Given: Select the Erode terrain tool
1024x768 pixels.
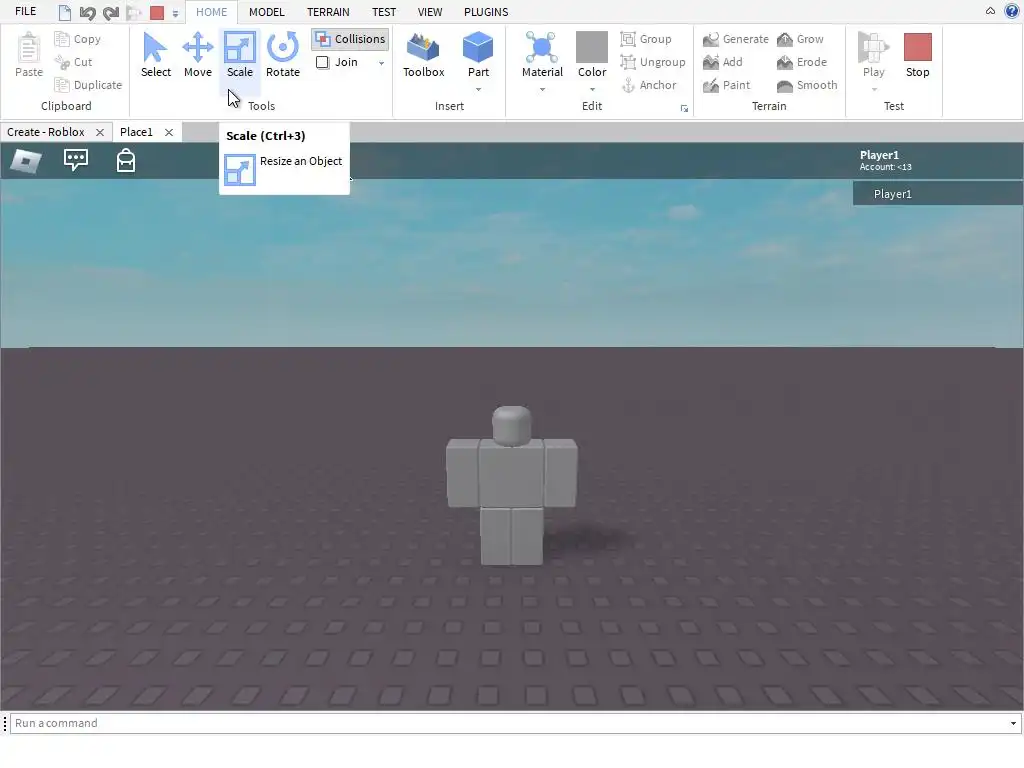Looking at the screenshot, I should coord(802,62).
